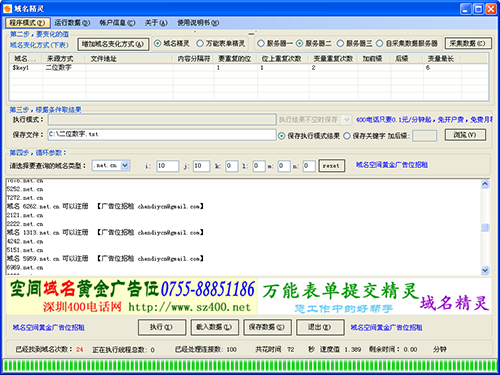
Task: Click 域名空间黄金广告位招租 link right of 退出
Action: tap(386, 328)
